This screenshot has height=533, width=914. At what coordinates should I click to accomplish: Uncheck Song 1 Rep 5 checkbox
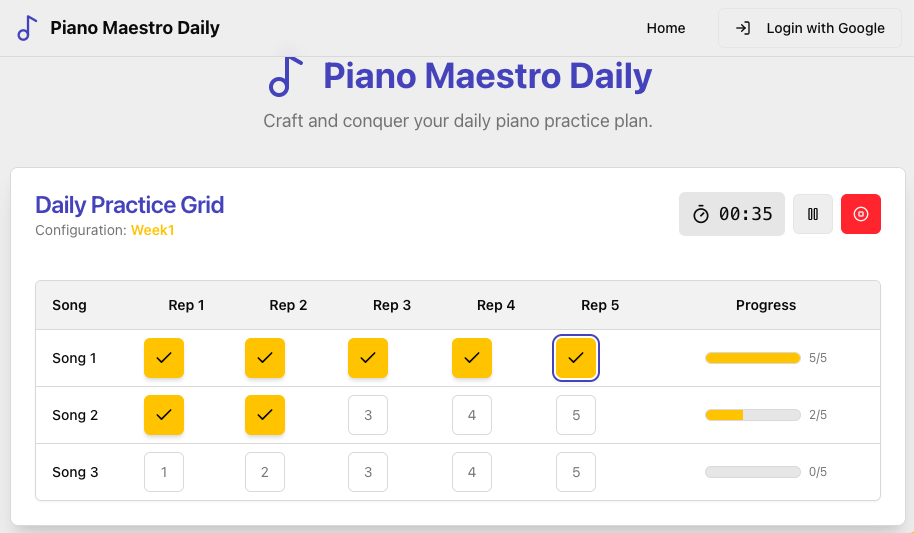(x=575, y=358)
